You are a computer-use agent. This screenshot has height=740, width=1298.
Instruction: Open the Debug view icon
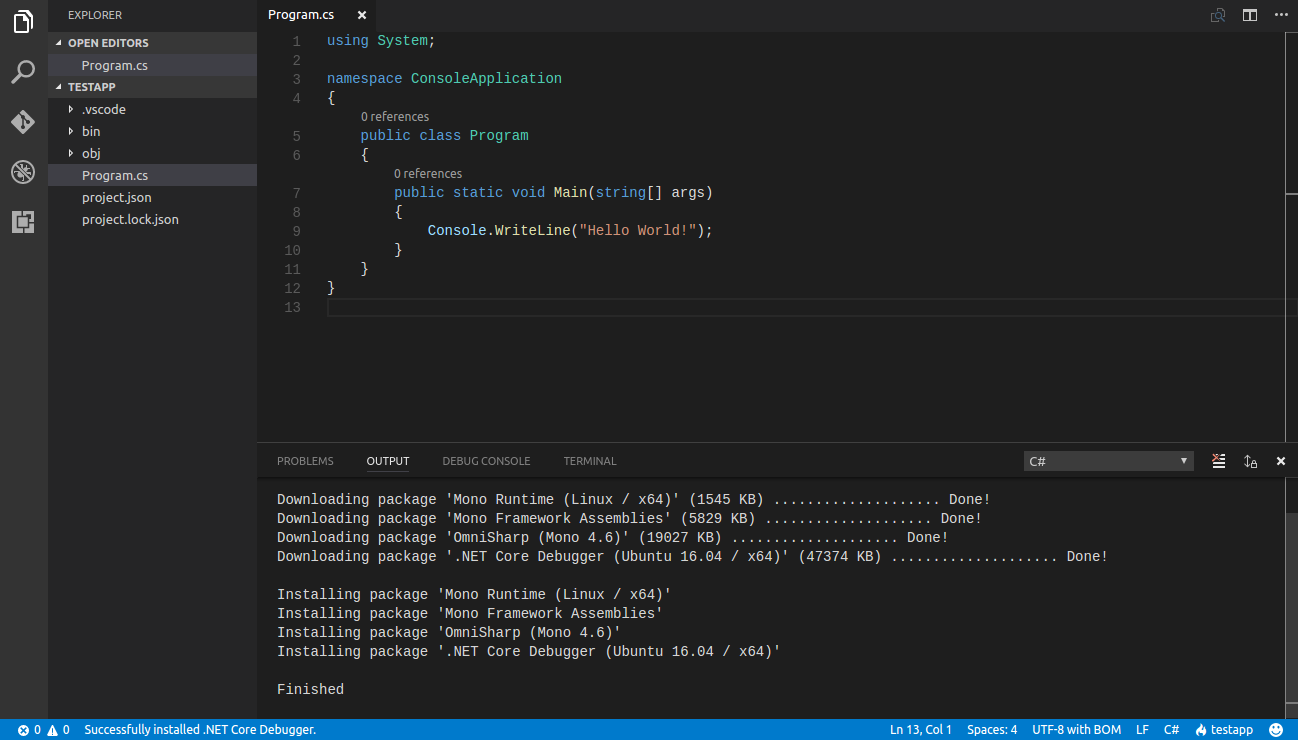(x=22, y=172)
